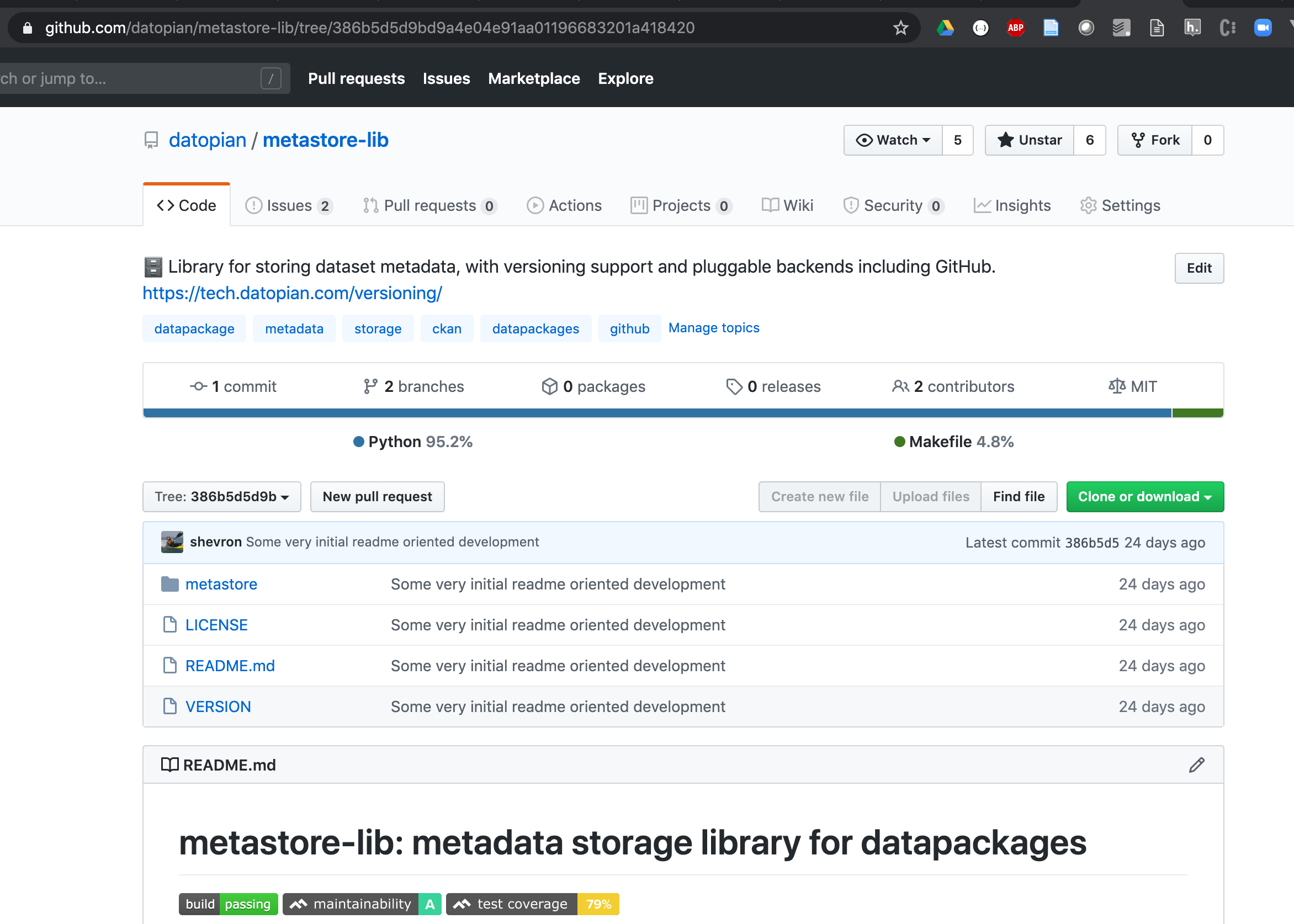Switch to the Issues tab
The width and height of the screenshot is (1294, 924).
point(289,205)
